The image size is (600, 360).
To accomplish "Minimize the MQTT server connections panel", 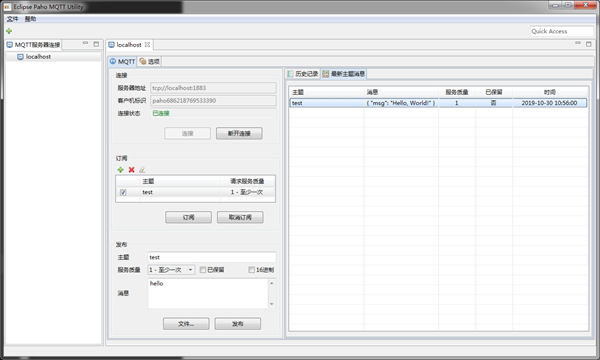I will (85, 43).
